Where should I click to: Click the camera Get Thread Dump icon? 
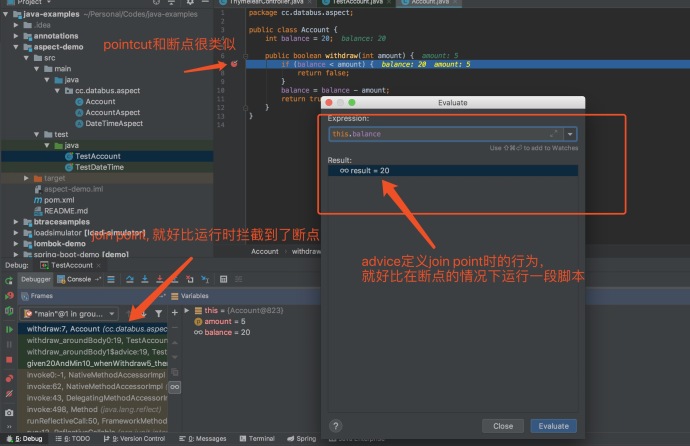(x=9, y=413)
